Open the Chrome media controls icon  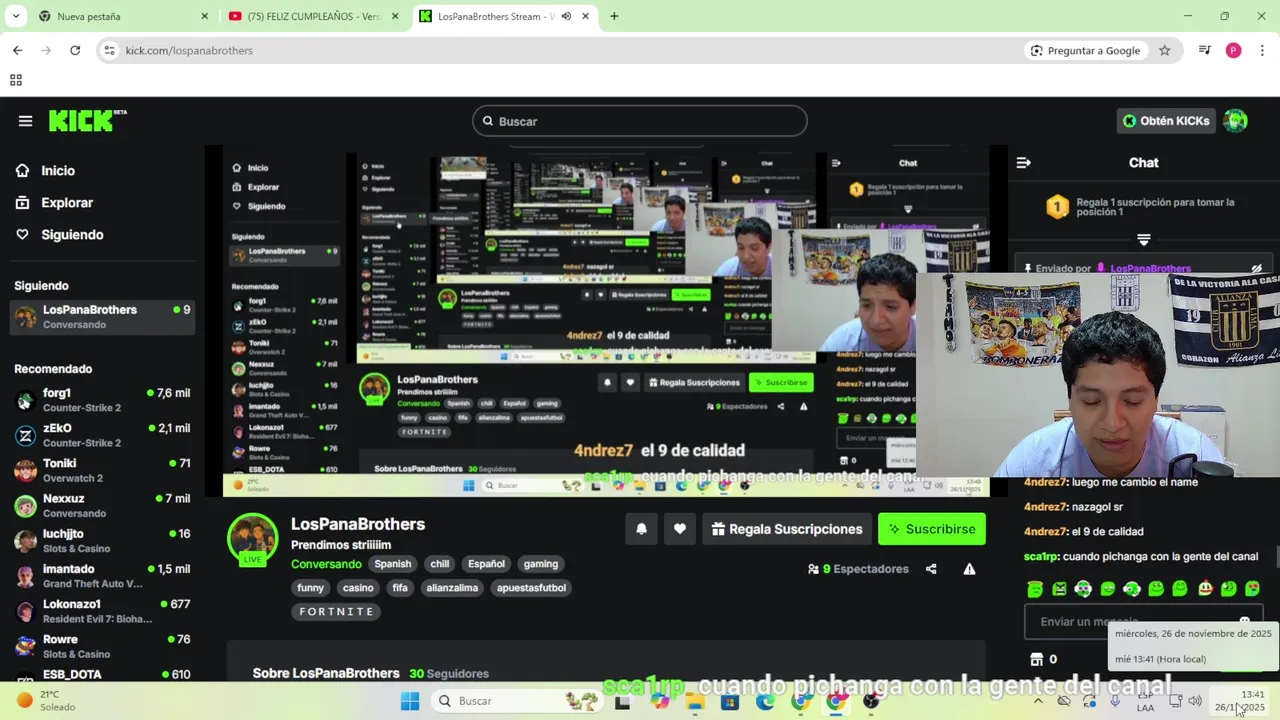click(1204, 50)
